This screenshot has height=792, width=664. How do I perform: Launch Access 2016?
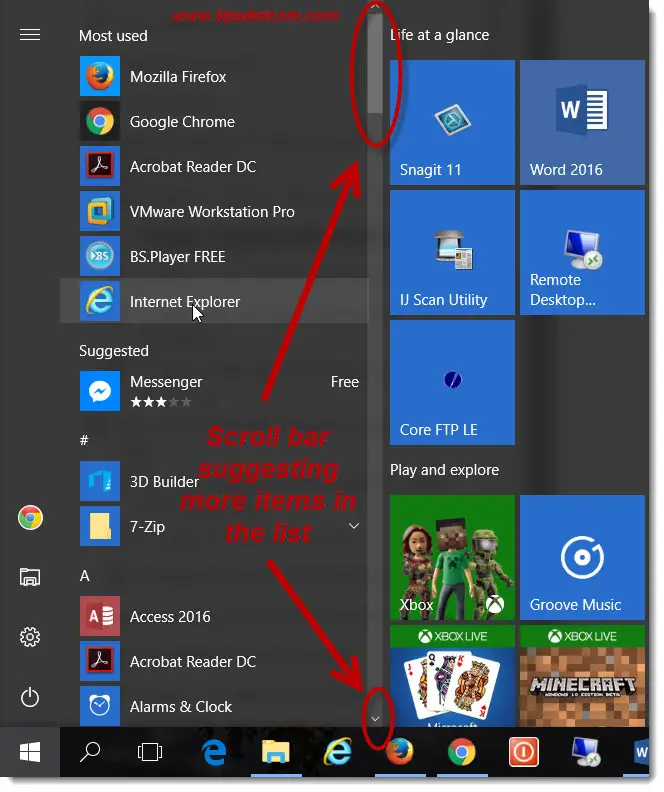click(x=215, y=617)
